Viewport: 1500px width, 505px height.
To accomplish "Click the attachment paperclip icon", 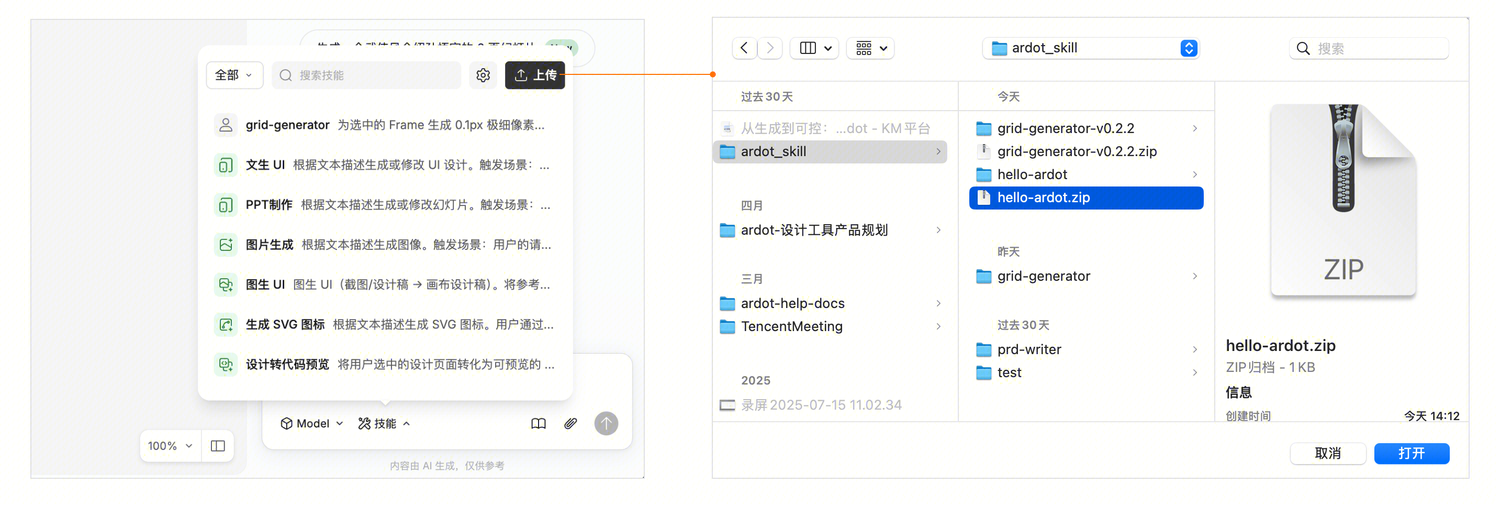I will [570, 424].
